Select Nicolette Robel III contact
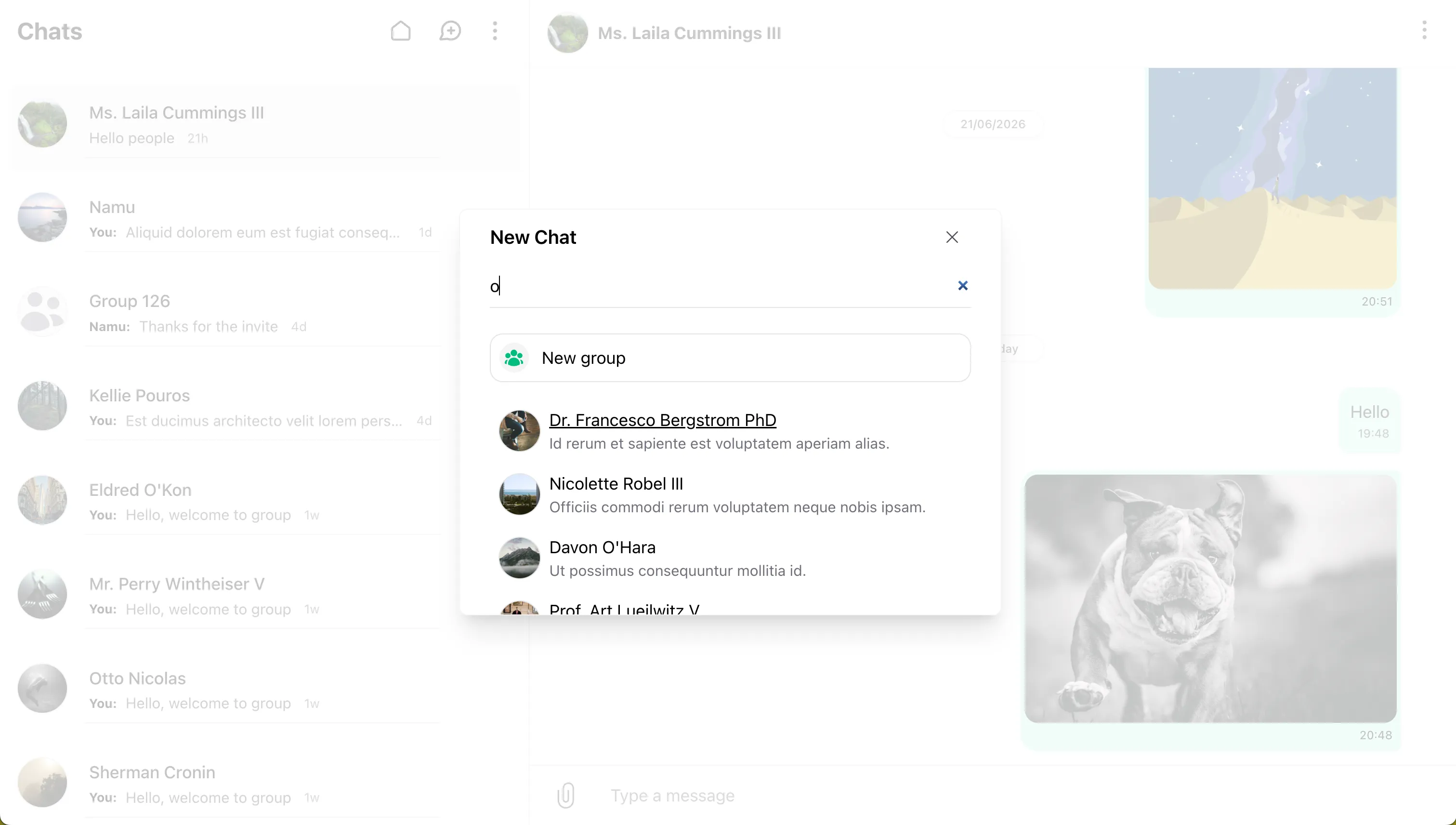 pyautogui.click(x=730, y=494)
